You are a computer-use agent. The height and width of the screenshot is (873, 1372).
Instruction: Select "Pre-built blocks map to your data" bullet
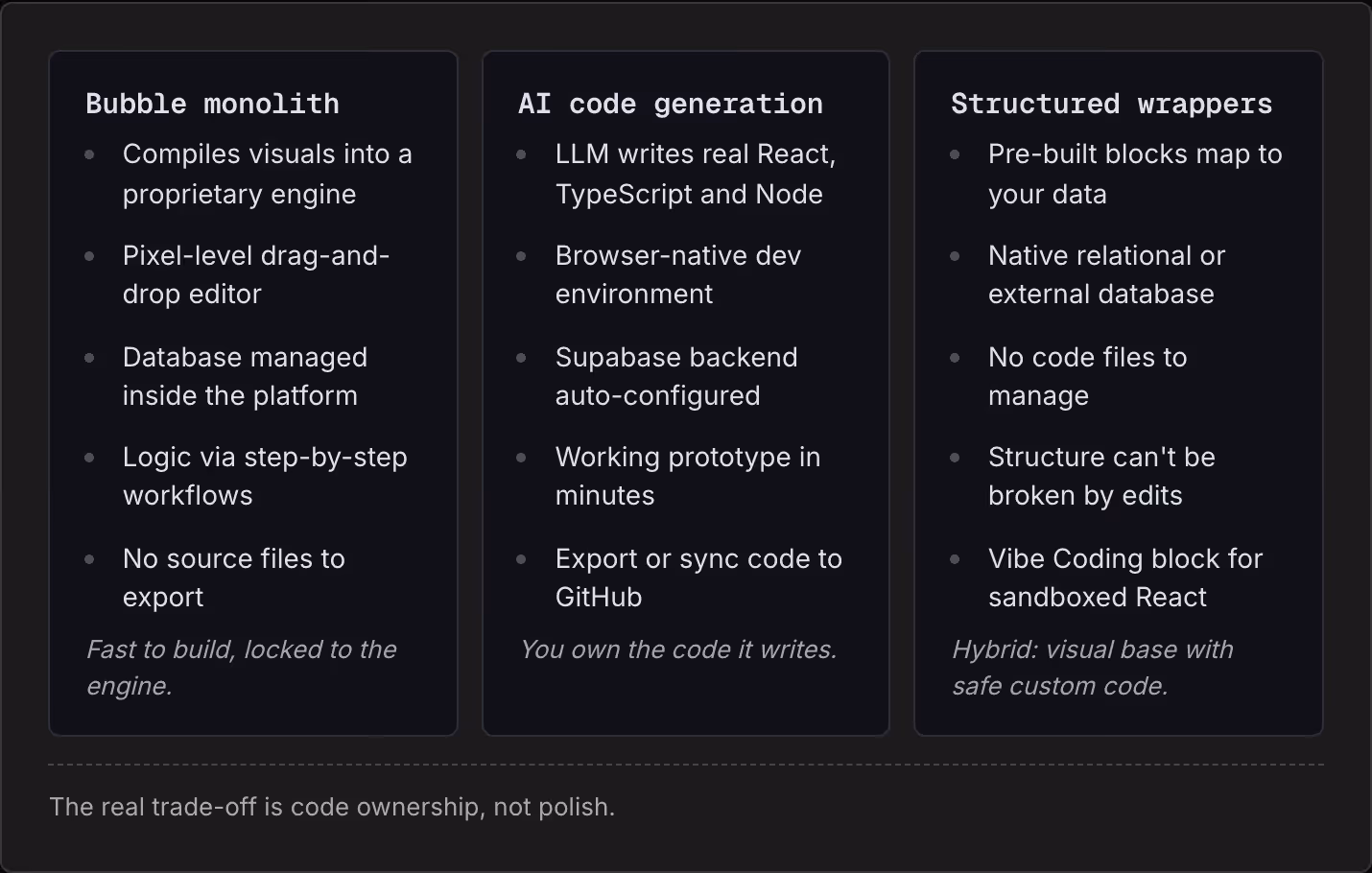coord(1135,174)
